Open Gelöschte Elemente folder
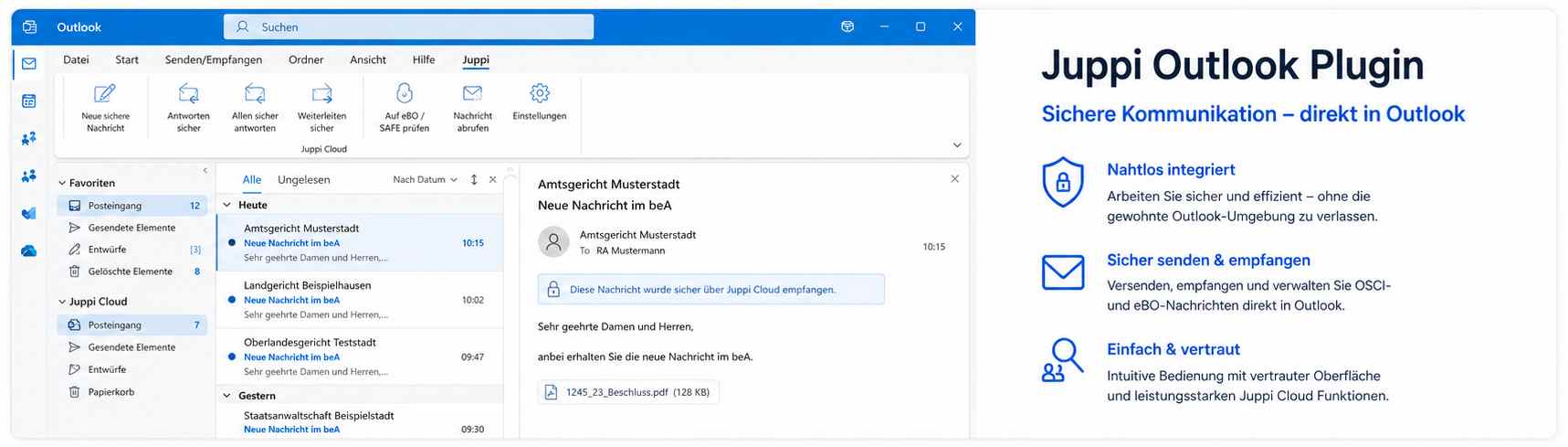 132,271
